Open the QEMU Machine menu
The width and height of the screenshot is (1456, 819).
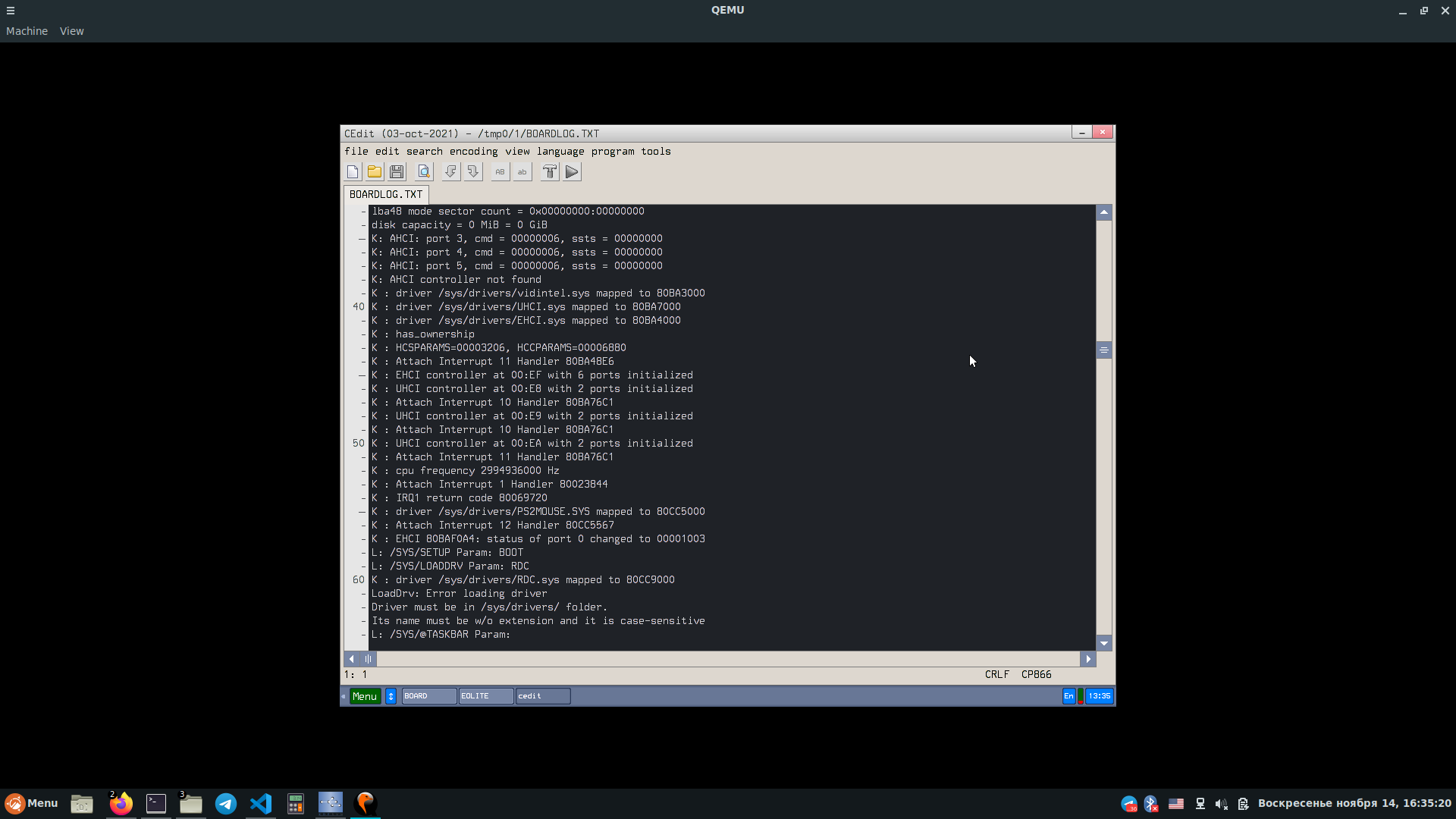coord(27,31)
